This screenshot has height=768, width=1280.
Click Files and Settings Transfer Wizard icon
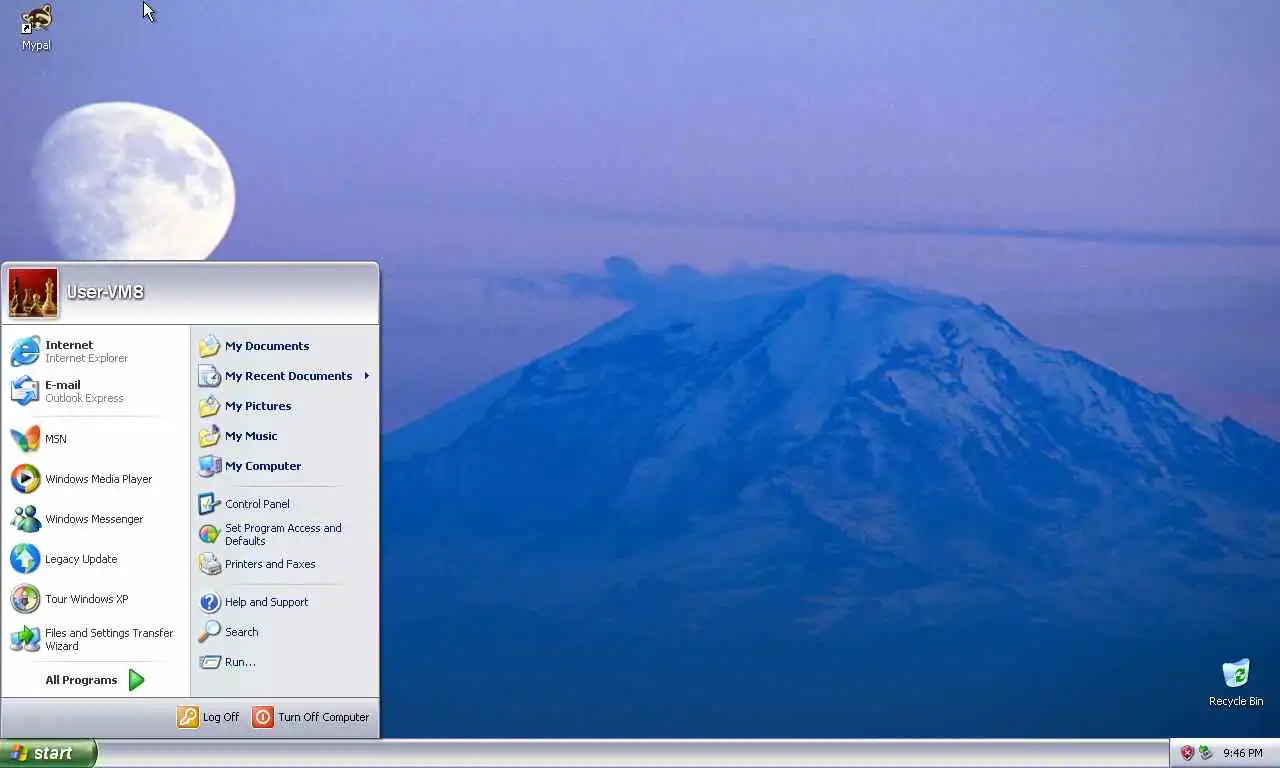click(25, 639)
